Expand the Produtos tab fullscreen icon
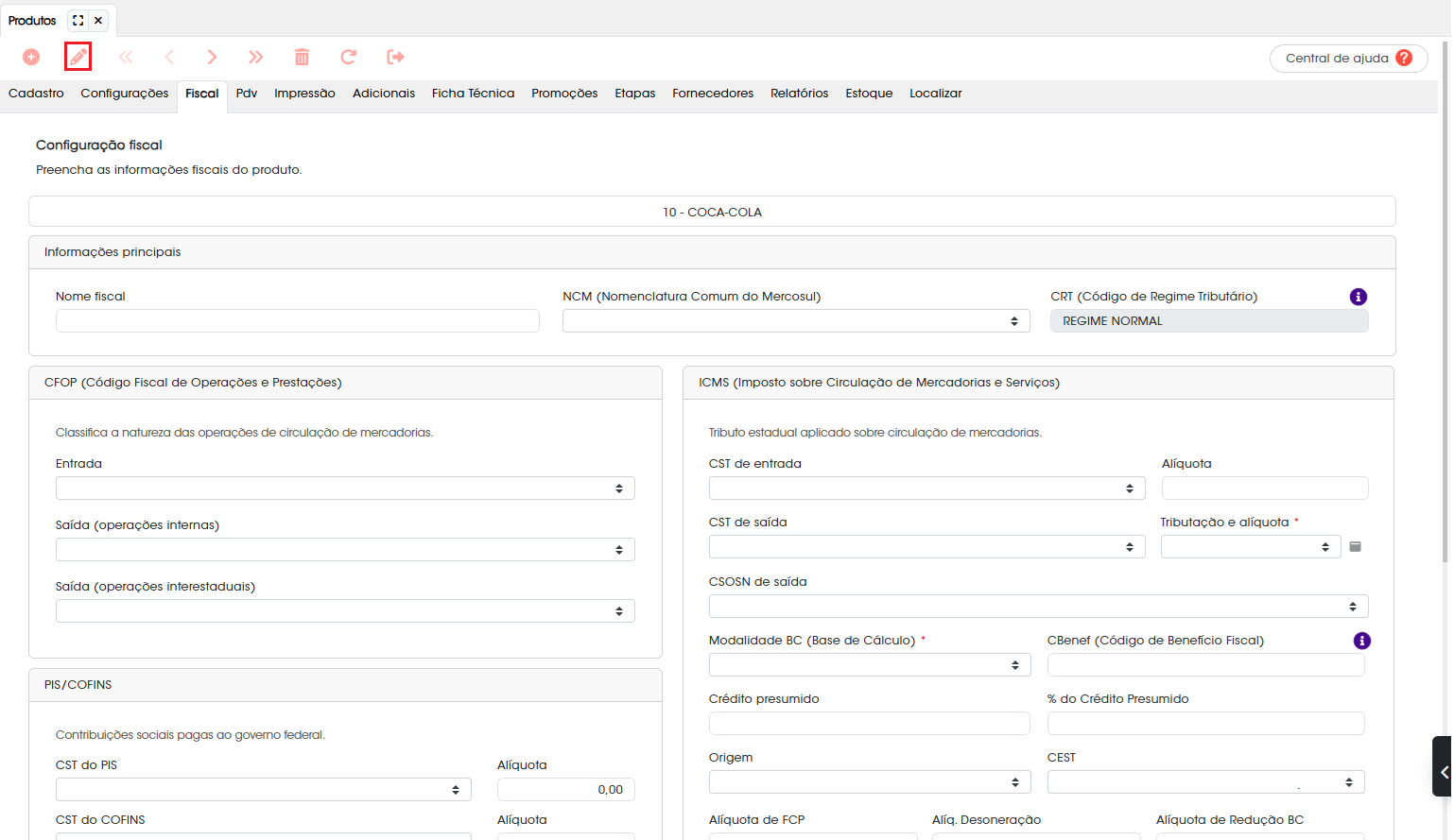 pos(78,20)
